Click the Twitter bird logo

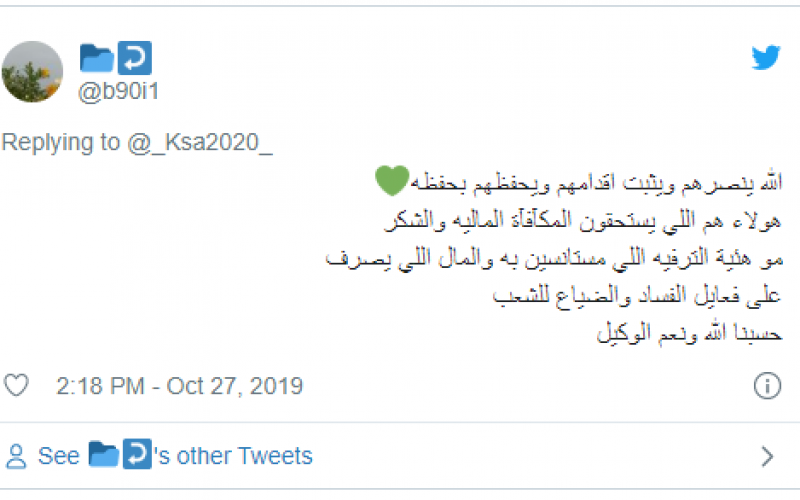click(766, 57)
